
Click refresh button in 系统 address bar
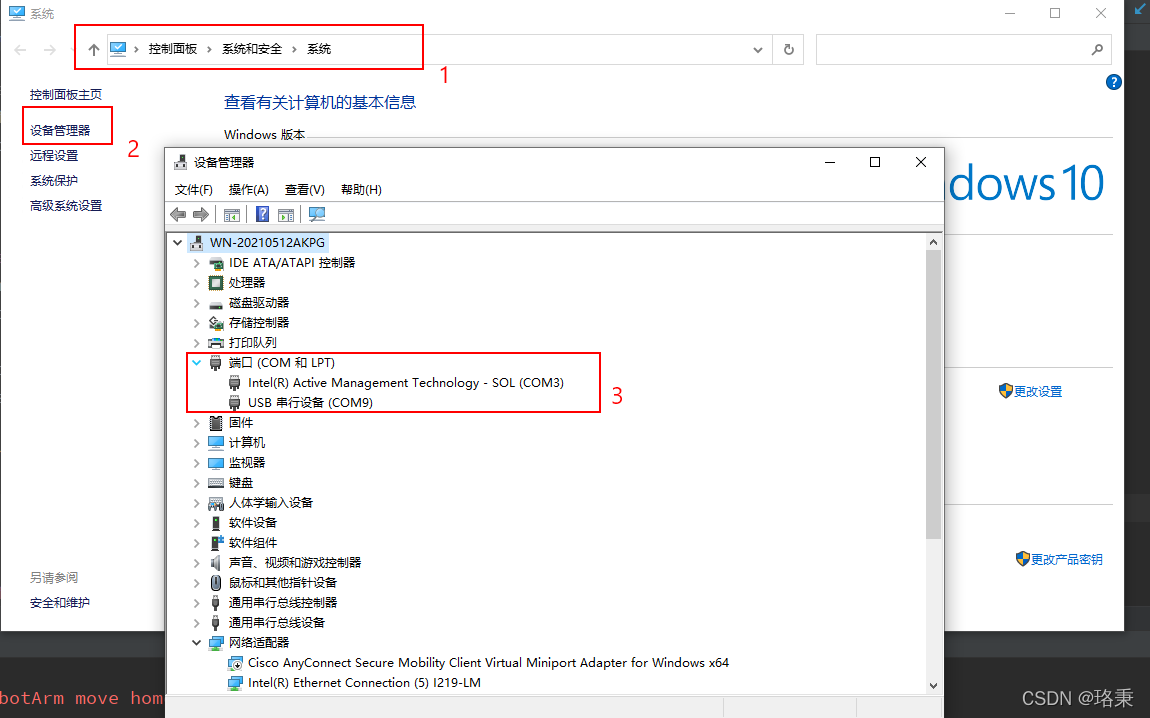[x=788, y=50]
